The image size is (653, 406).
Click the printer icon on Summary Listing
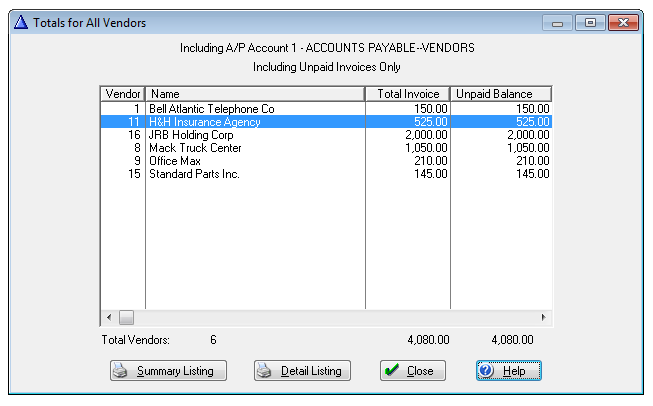pos(121,371)
